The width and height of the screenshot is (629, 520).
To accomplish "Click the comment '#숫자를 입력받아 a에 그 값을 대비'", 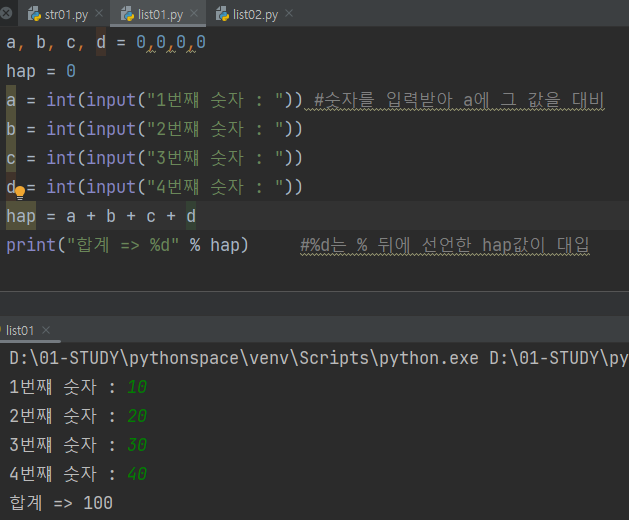I will pyautogui.click(x=459, y=100).
